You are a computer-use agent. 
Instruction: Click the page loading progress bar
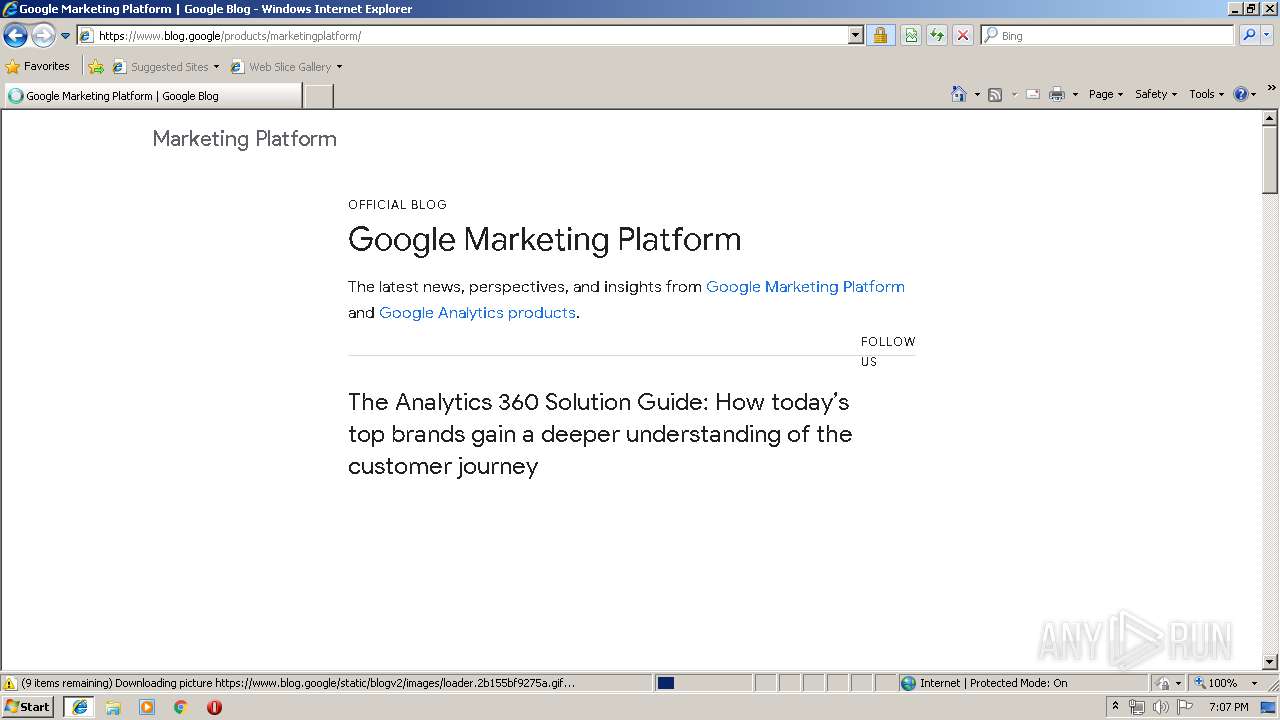tap(703, 683)
